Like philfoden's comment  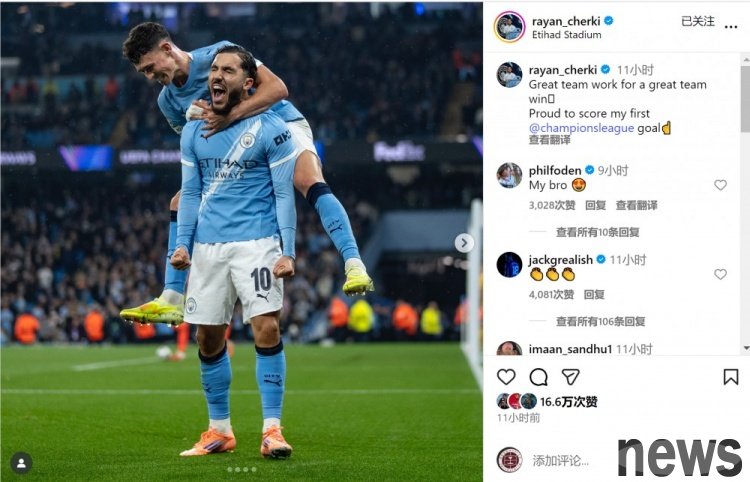pyautogui.click(x=720, y=185)
